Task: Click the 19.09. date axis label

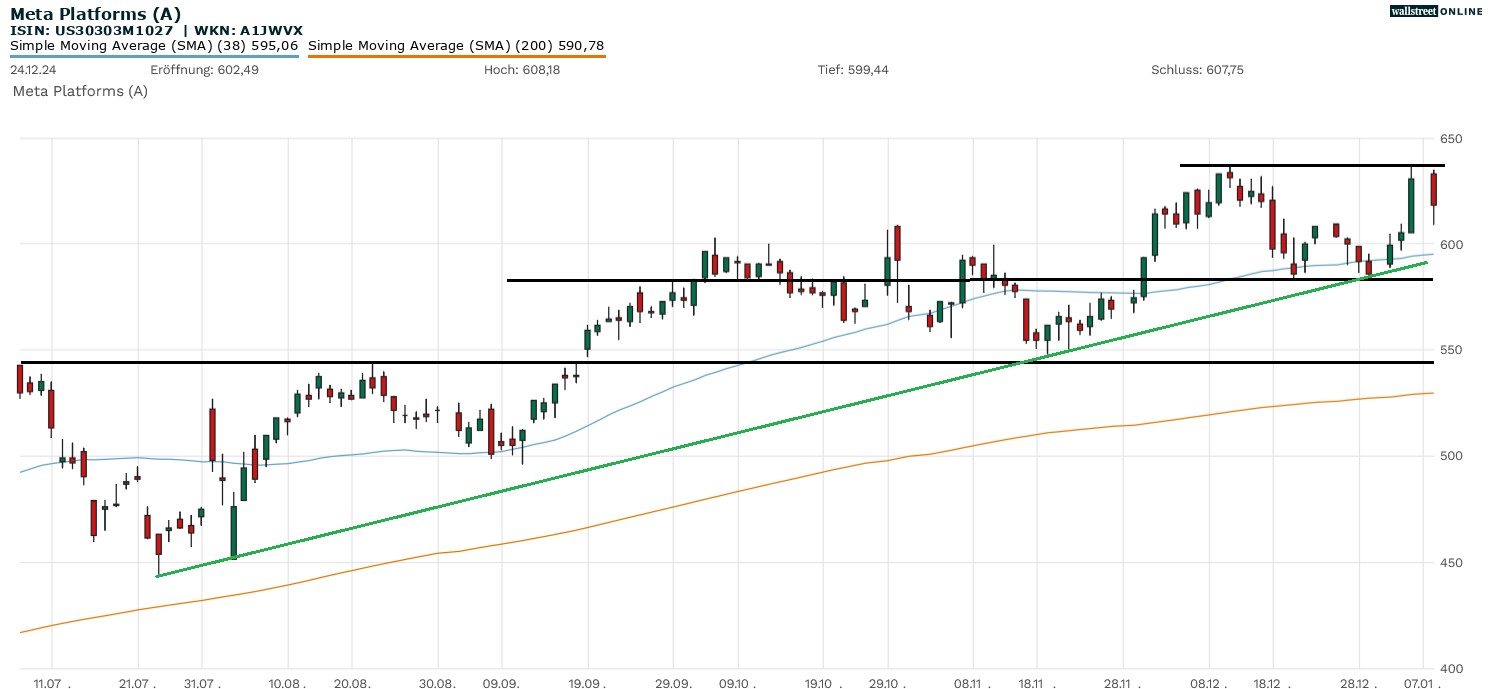Action: pyautogui.click(x=588, y=683)
